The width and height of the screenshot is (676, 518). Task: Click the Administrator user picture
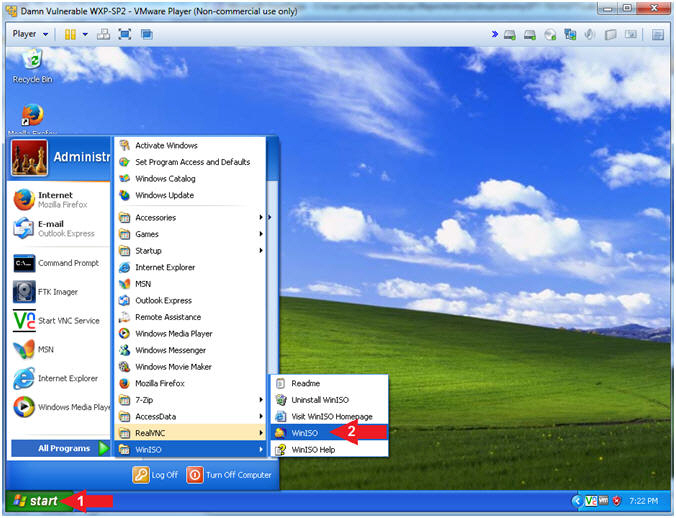[29, 158]
